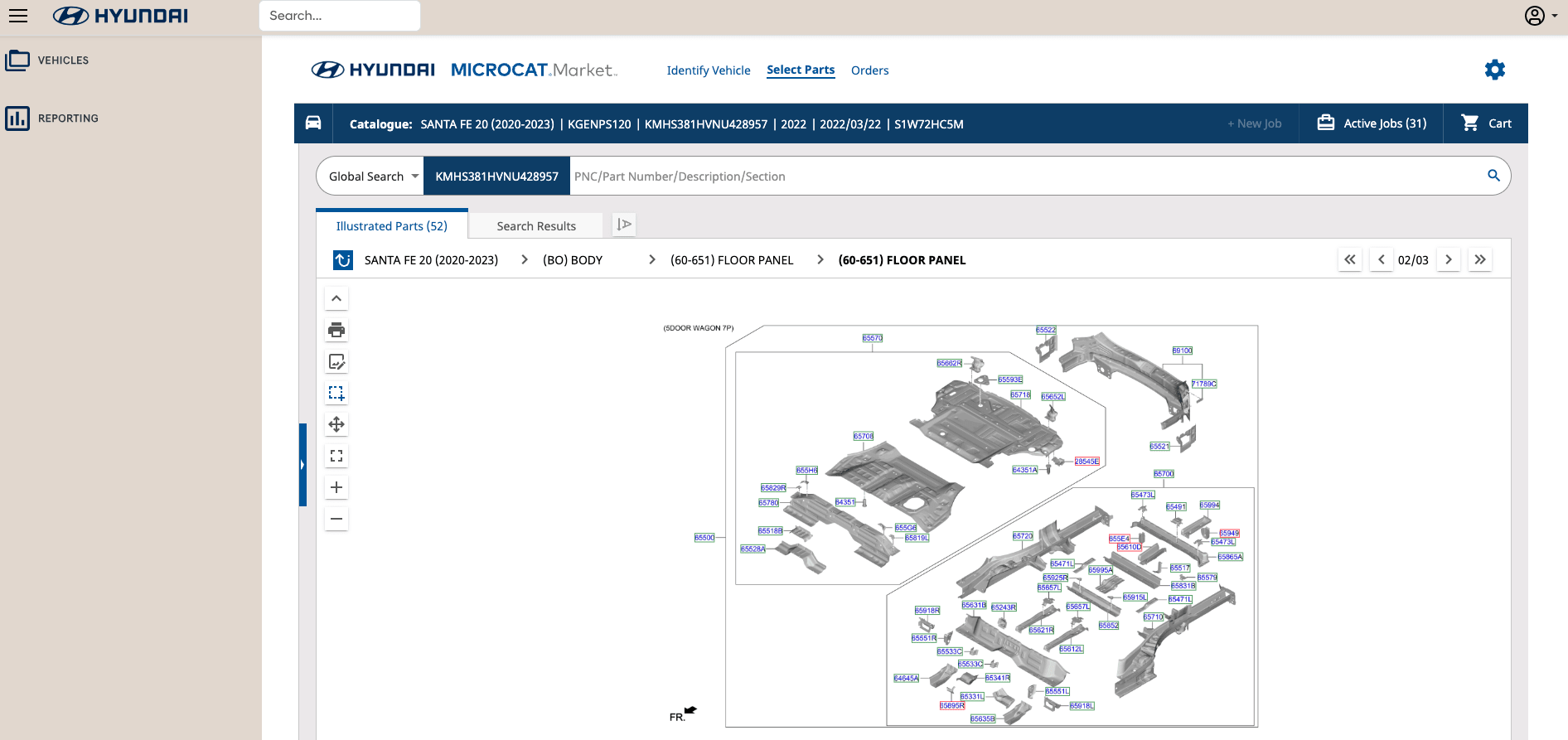Select callout 65528A in diagram

tap(753, 549)
